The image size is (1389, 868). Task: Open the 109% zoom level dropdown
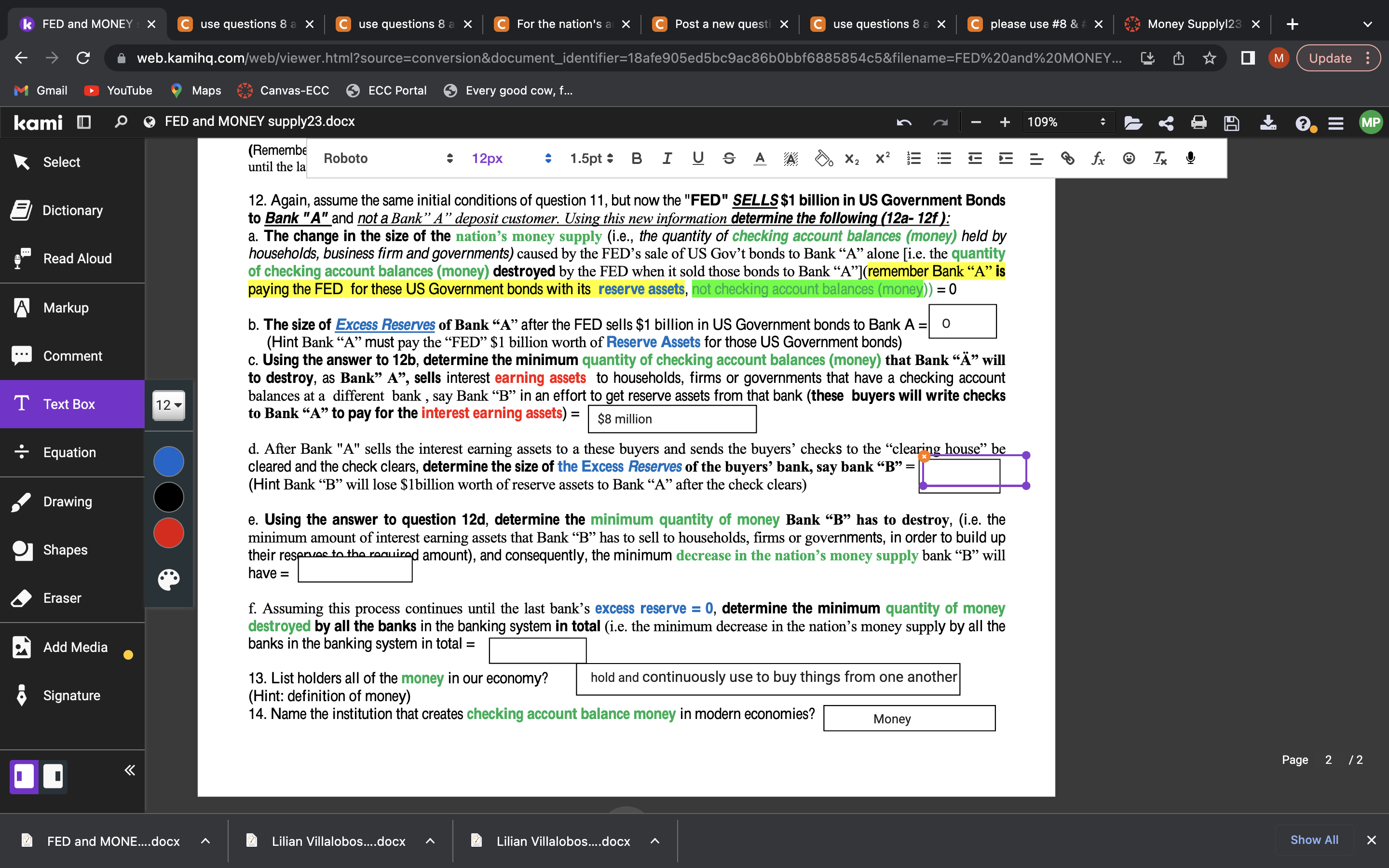click(x=1066, y=122)
